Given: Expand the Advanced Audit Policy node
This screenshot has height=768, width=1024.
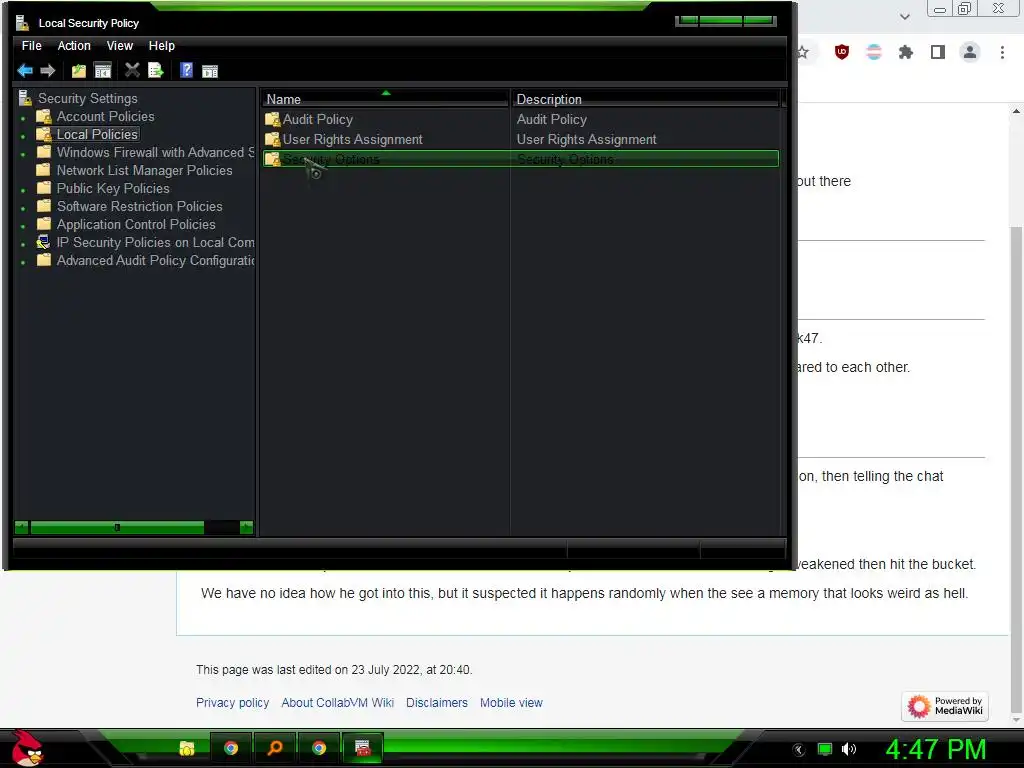Looking at the screenshot, I should 24,262.
